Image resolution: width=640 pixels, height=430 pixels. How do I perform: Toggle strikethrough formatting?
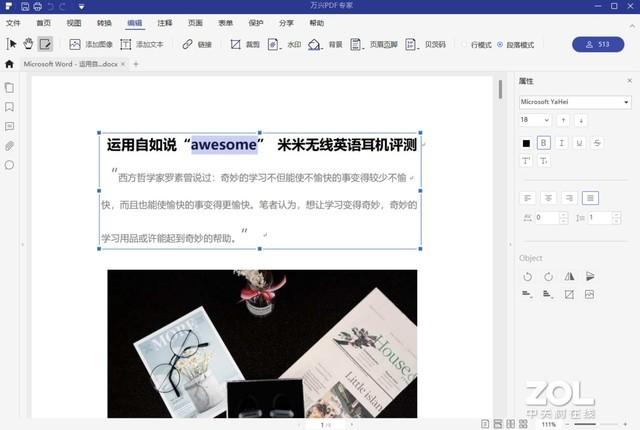click(x=597, y=143)
